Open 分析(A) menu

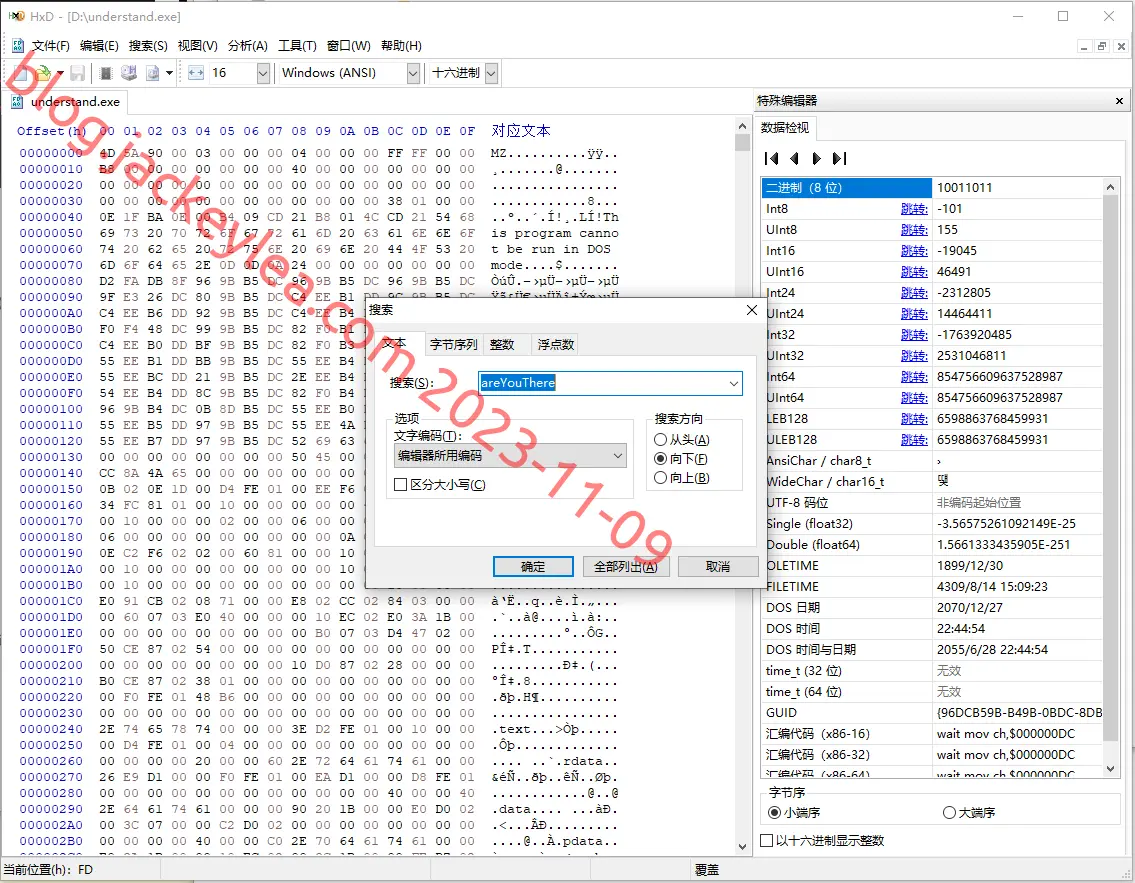pyautogui.click(x=248, y=46)
